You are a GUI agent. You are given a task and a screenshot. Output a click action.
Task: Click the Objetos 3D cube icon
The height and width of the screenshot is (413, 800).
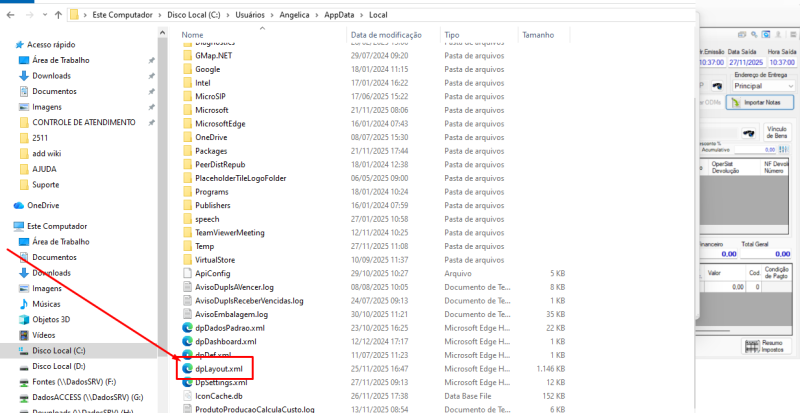(x=23, y=320)
